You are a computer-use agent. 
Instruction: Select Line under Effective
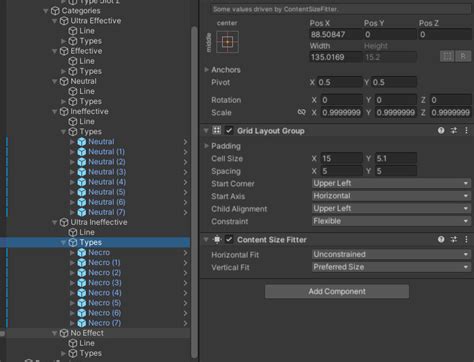point(87,61)
